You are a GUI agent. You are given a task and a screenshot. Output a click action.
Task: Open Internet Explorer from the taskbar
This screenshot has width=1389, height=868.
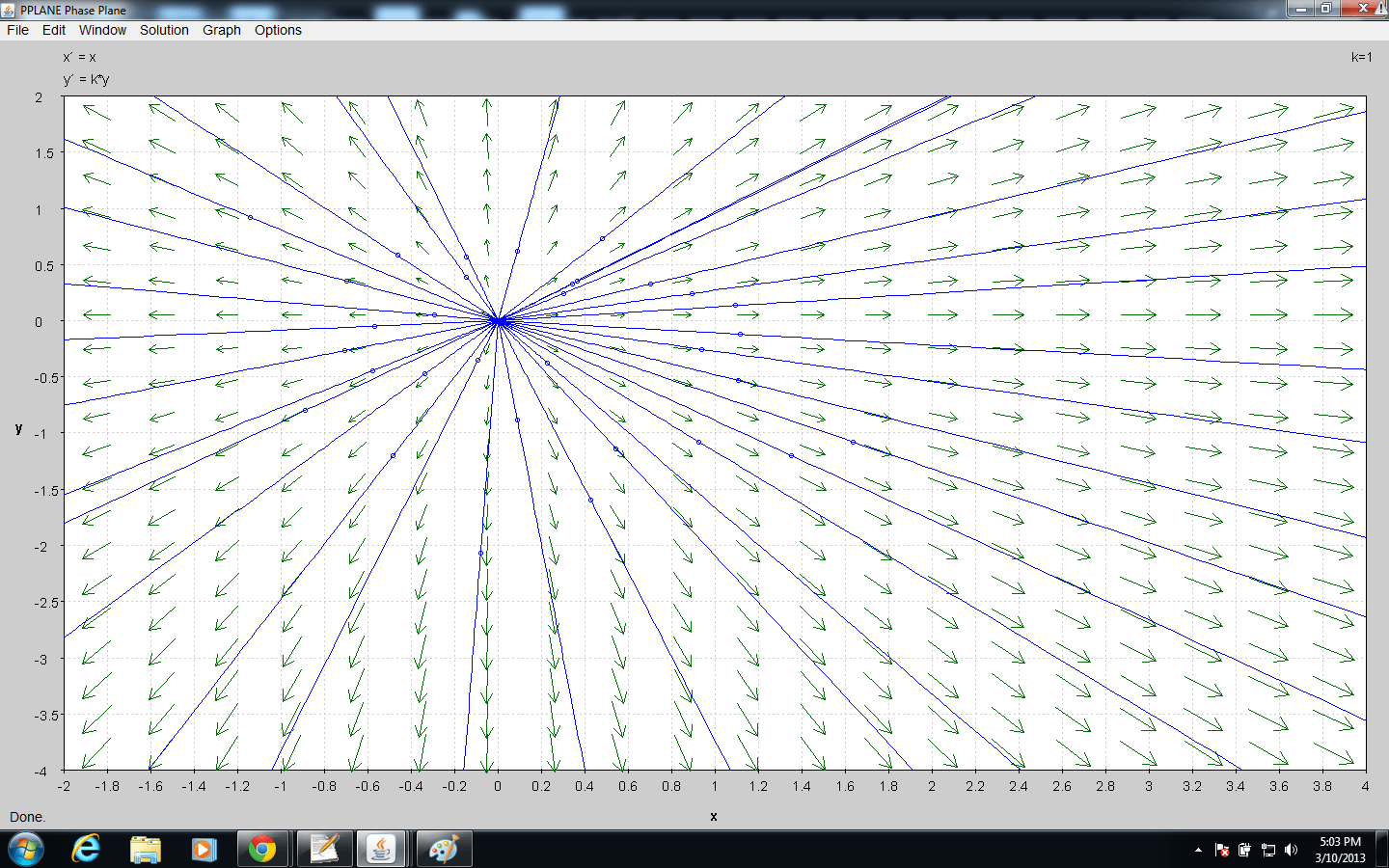85,849
